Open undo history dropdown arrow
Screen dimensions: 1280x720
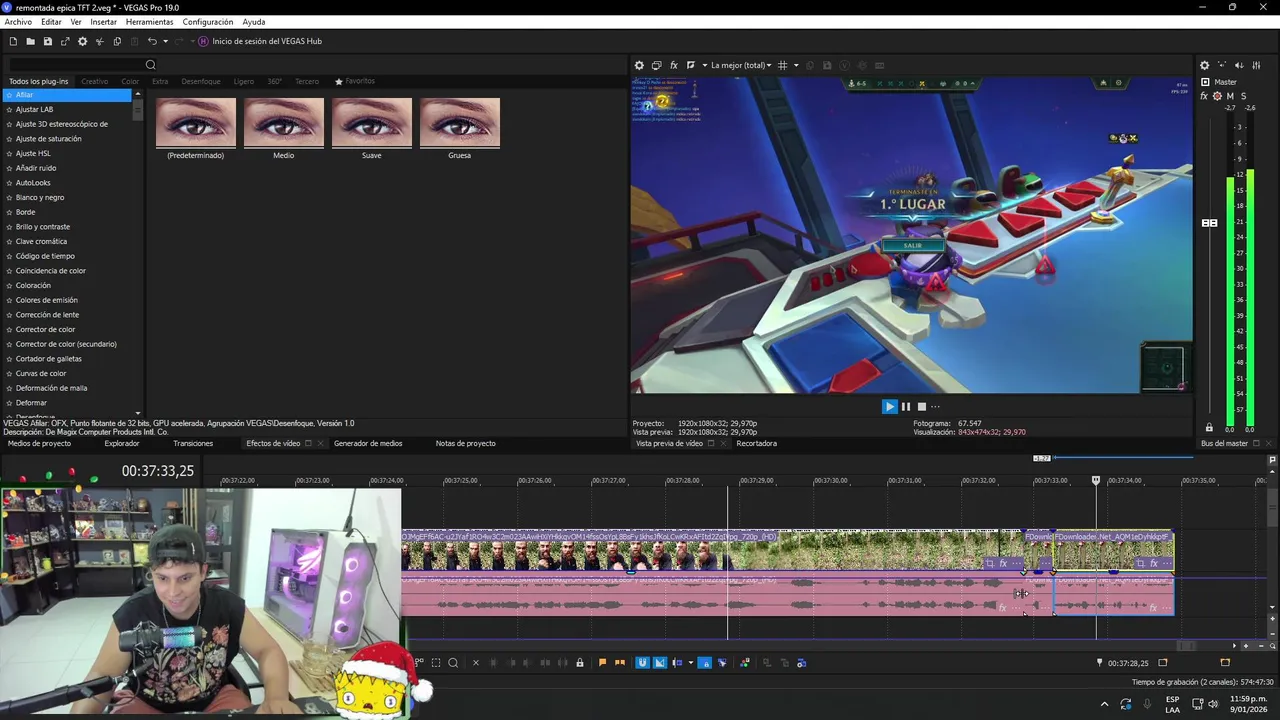(x=165, y=41)
